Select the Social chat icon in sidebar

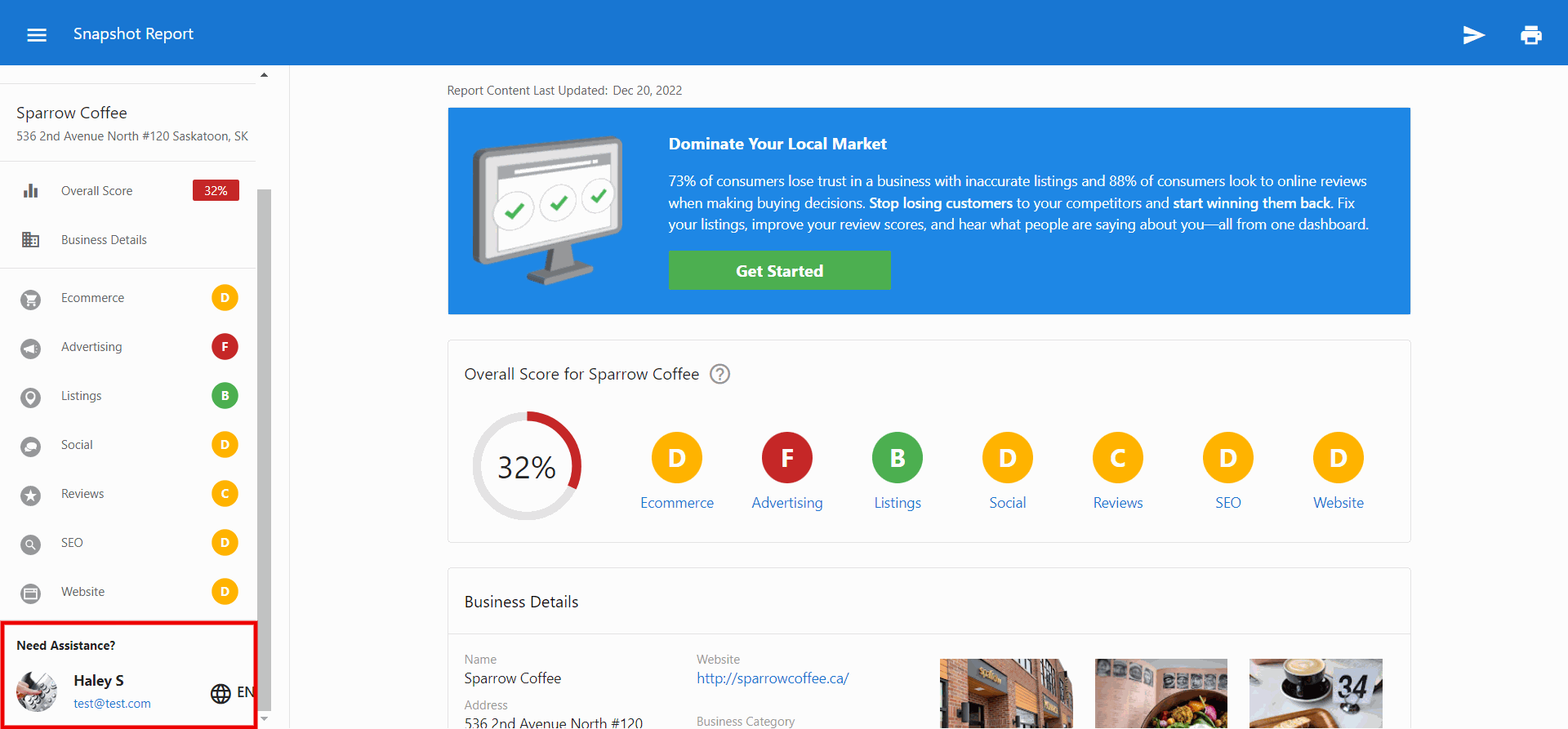pyautogui.click(x=31, y=446)
